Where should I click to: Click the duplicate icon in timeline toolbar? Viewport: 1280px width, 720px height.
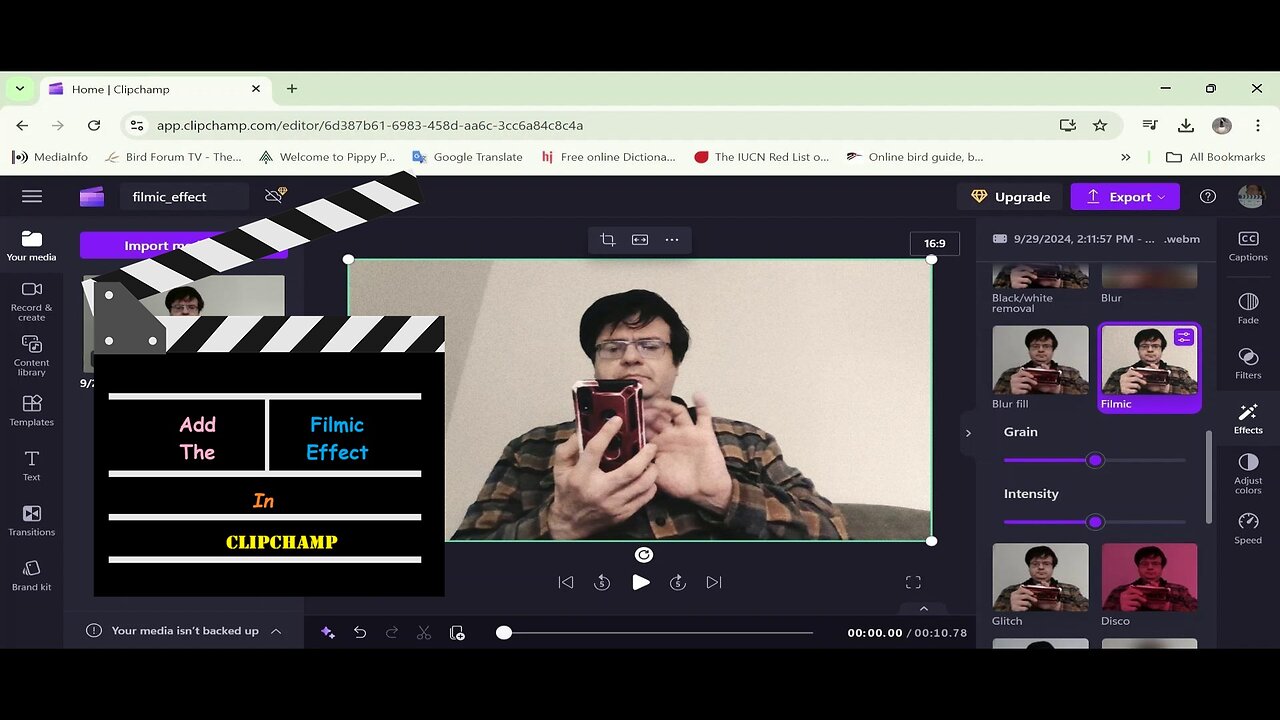[x=457, y=632]
